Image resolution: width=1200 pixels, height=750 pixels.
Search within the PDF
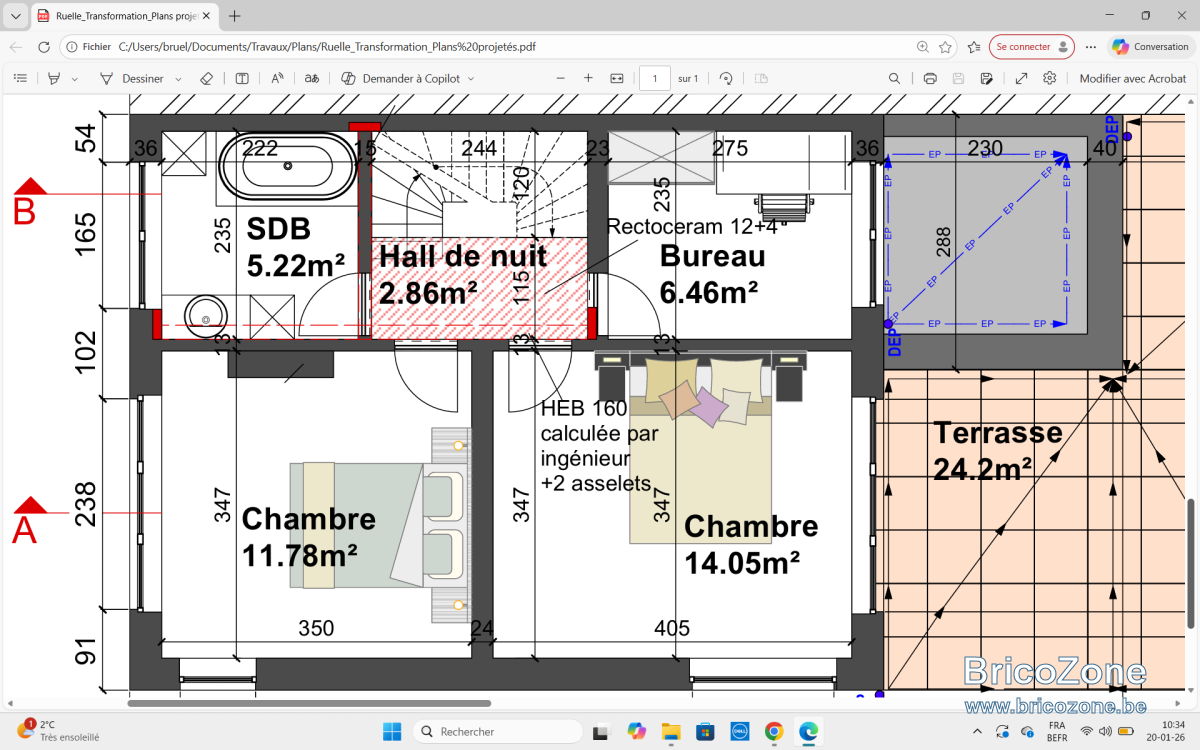tap(895, 78)
